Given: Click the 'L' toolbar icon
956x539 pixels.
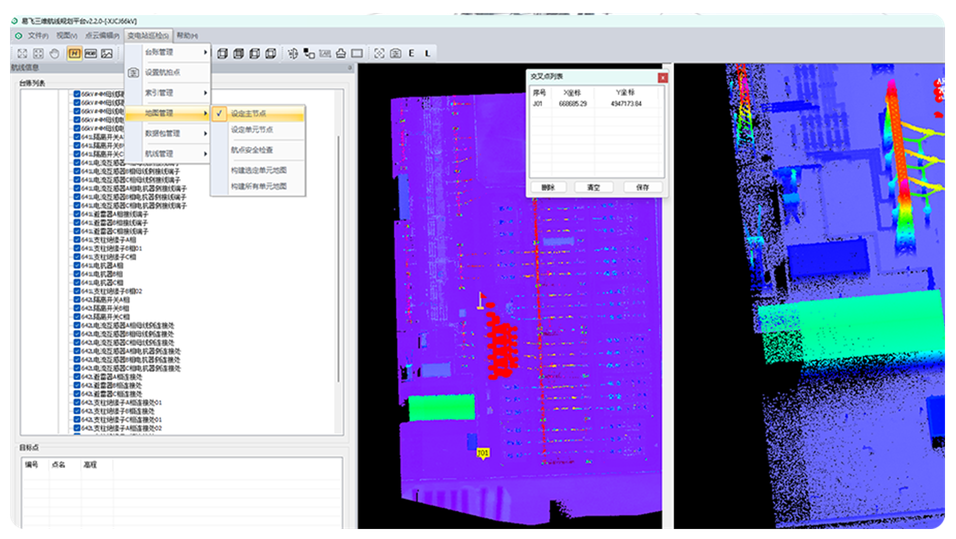Looking at the screenshot, I should [427, 53].
